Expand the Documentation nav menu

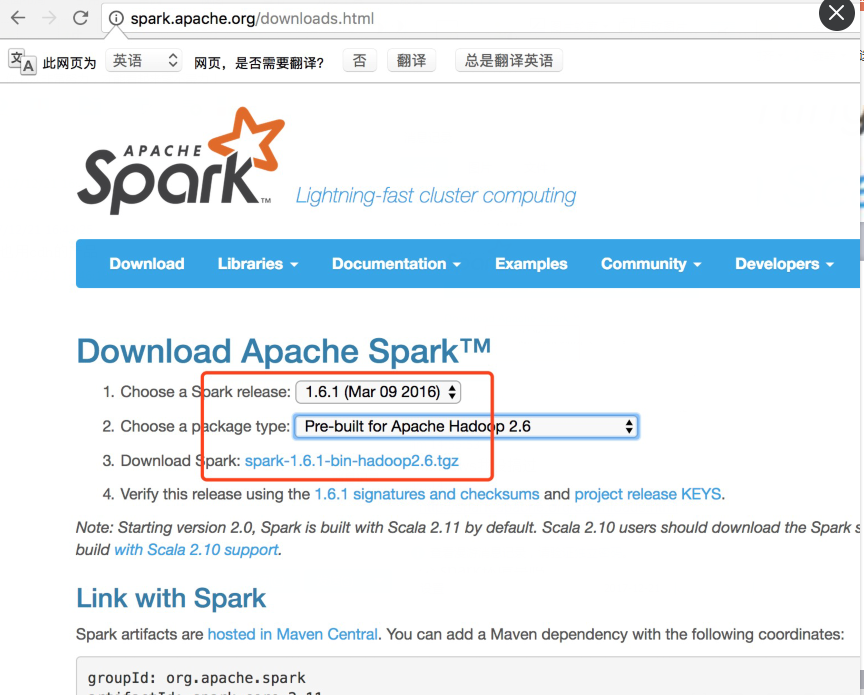(x=396, y=263)
